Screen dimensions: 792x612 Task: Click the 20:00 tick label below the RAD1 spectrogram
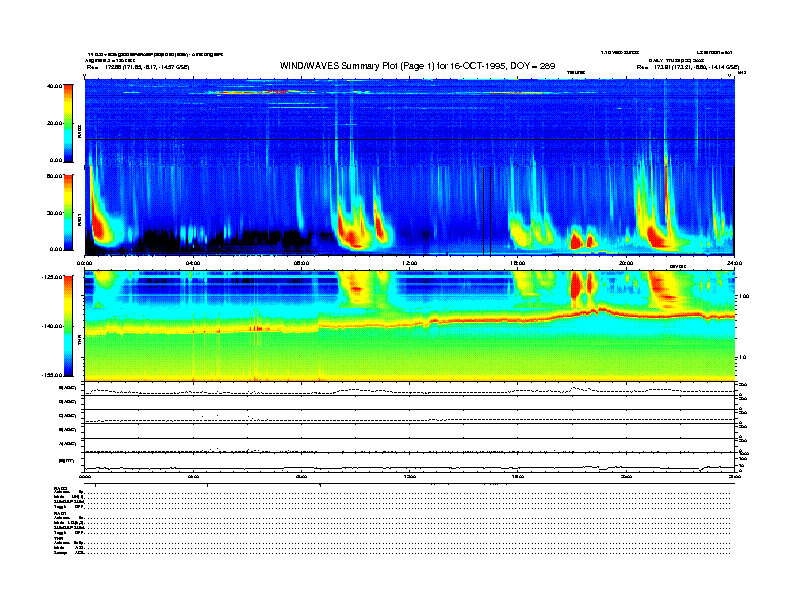[x=626, y=263]
